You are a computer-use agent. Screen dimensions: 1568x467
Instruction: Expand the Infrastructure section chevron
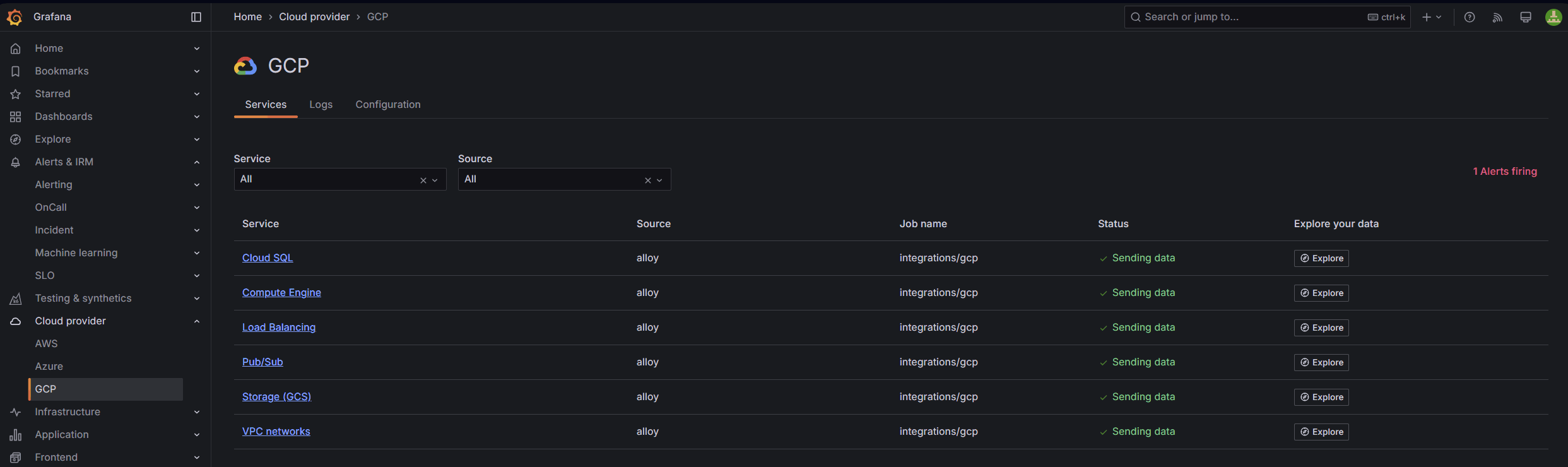[197, 412]
